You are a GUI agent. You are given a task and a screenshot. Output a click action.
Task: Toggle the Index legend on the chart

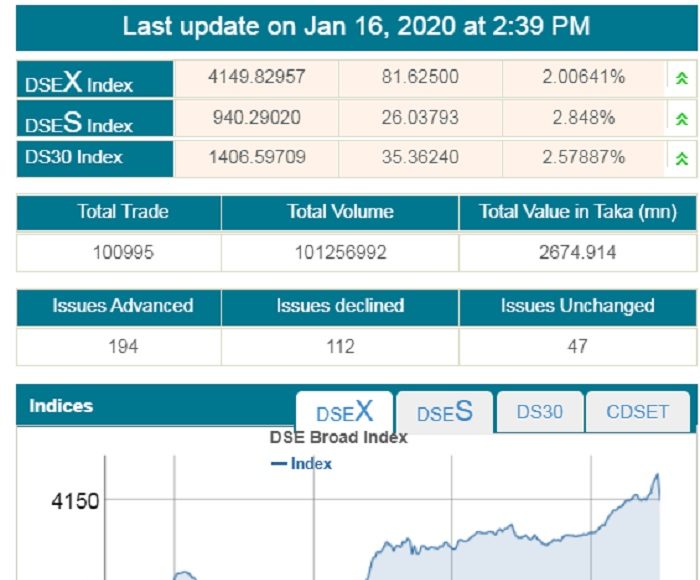302,464
